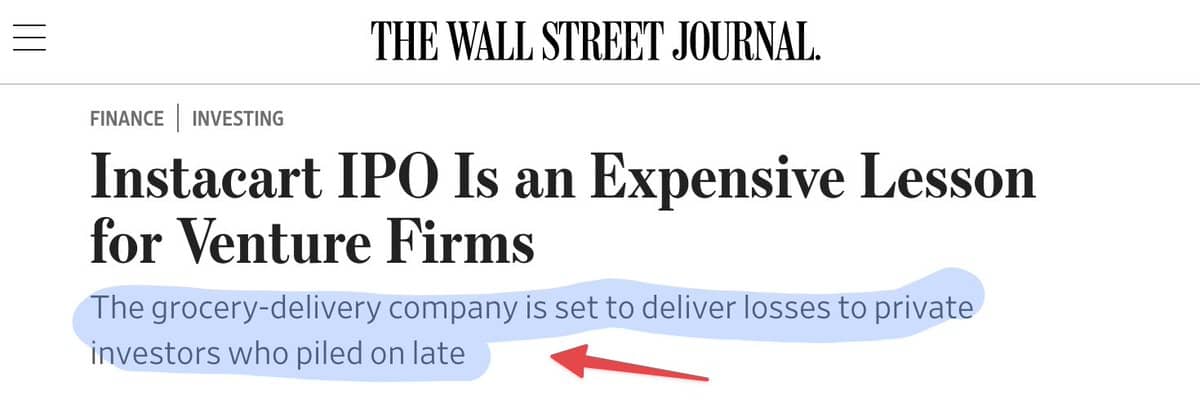
Task: Click 'investors who piled on late' text
Action: (279, 353)
